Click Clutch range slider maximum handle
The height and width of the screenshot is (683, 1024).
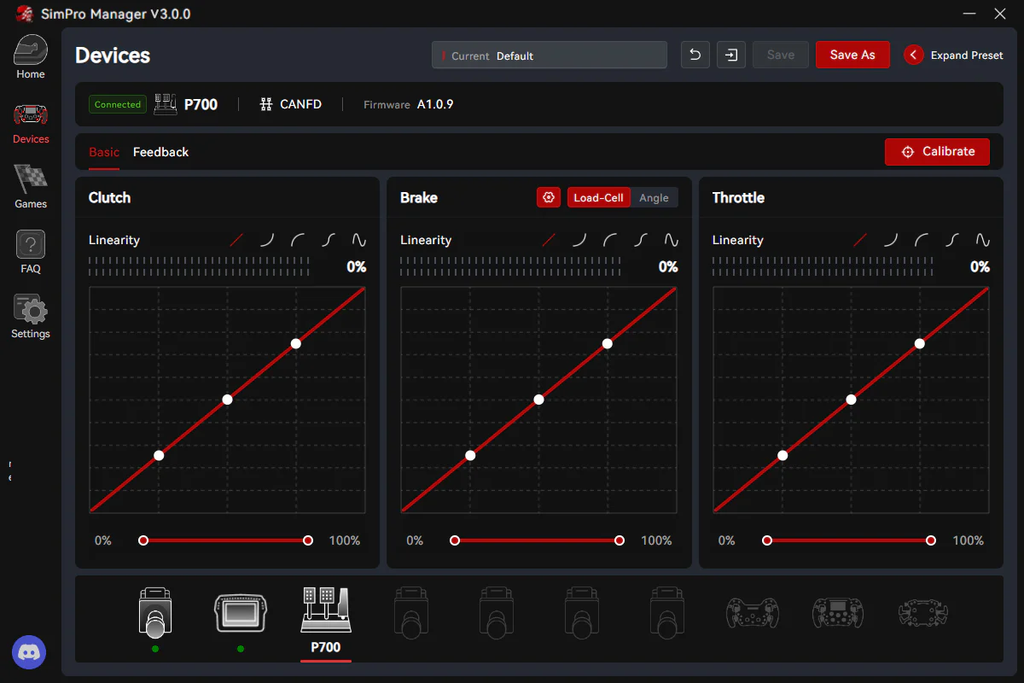click(x=308, y=541)
